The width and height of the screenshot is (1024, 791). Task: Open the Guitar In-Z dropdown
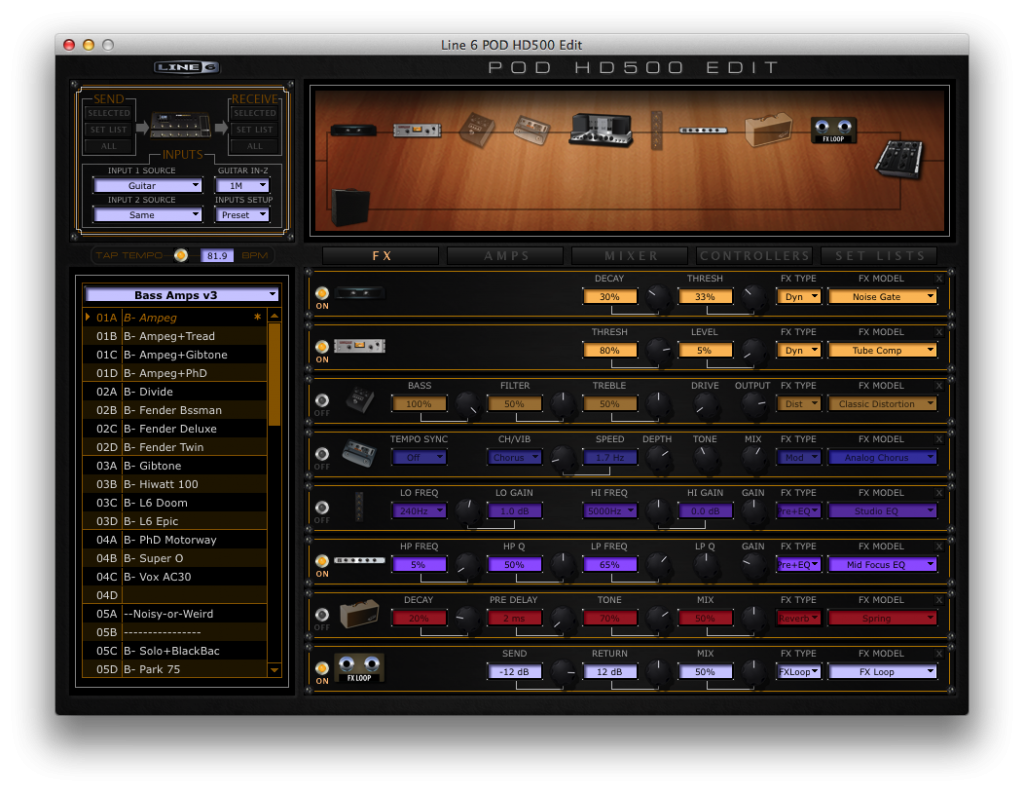tap(242, 186)
